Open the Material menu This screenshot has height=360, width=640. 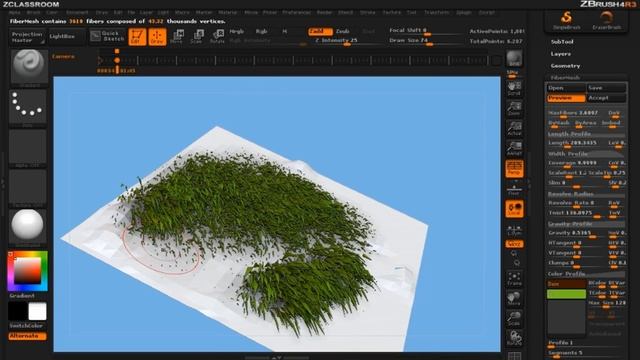[x=228, y=13]
